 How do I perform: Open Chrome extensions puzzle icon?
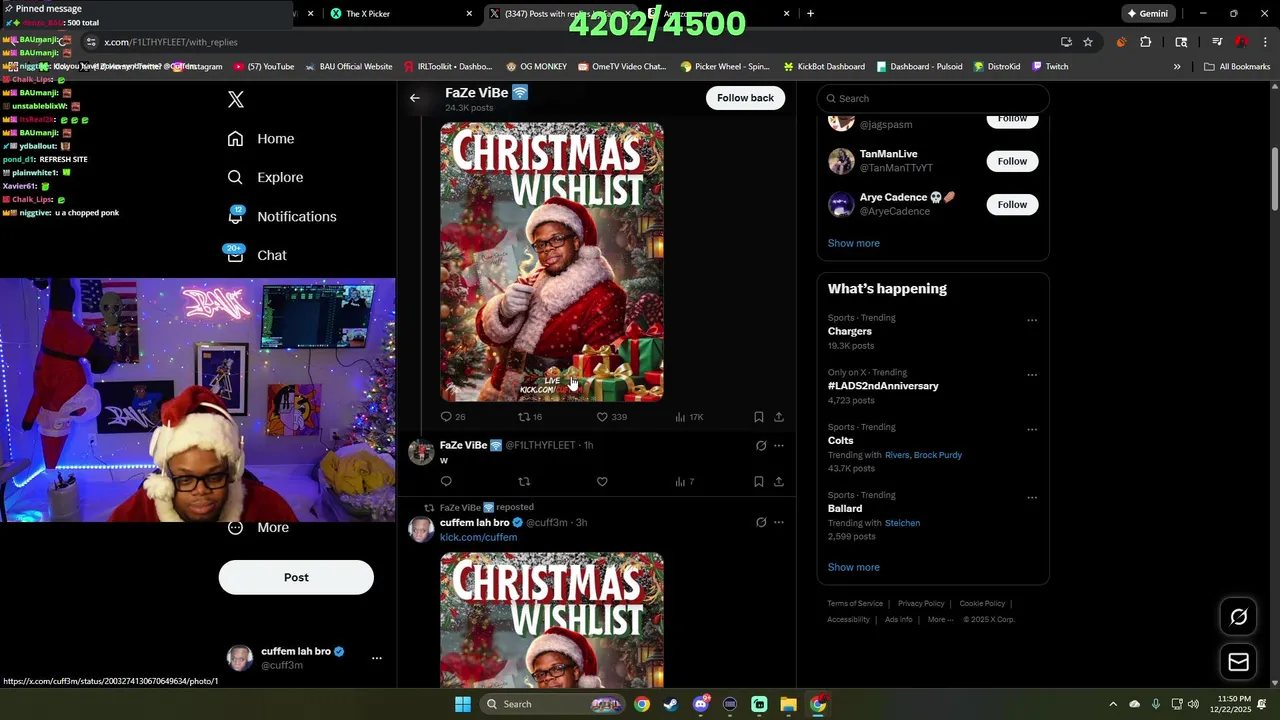[1145, 42]
